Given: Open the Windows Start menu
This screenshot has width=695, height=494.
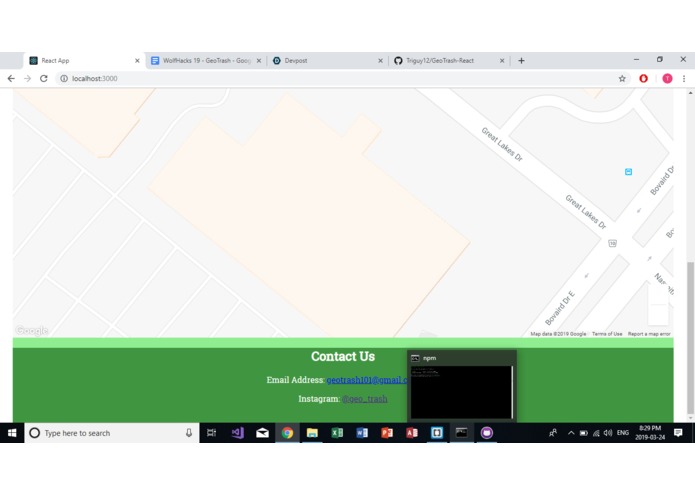Looking at the screenshot, I should (x=12, y=433).
